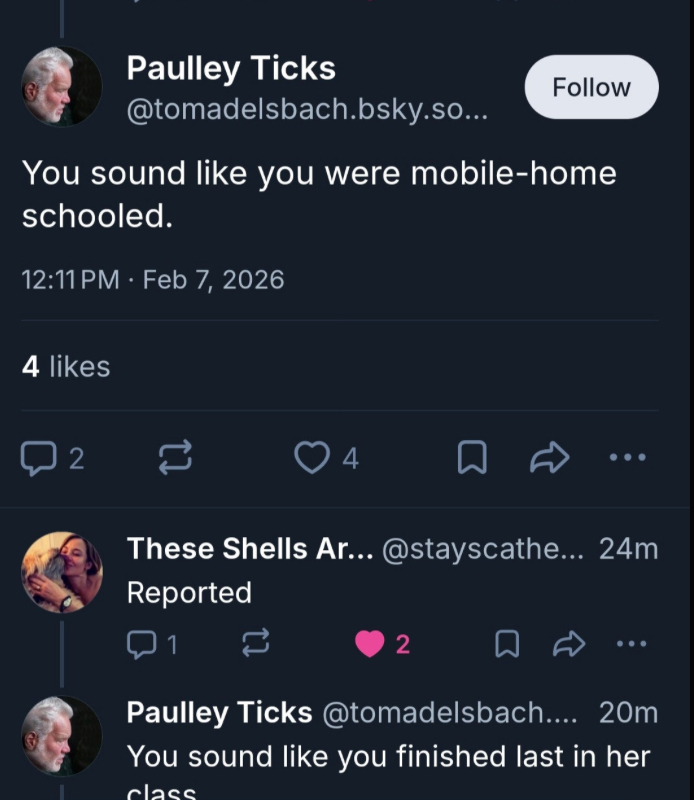Bookmark the "Reported" reply

508,645
